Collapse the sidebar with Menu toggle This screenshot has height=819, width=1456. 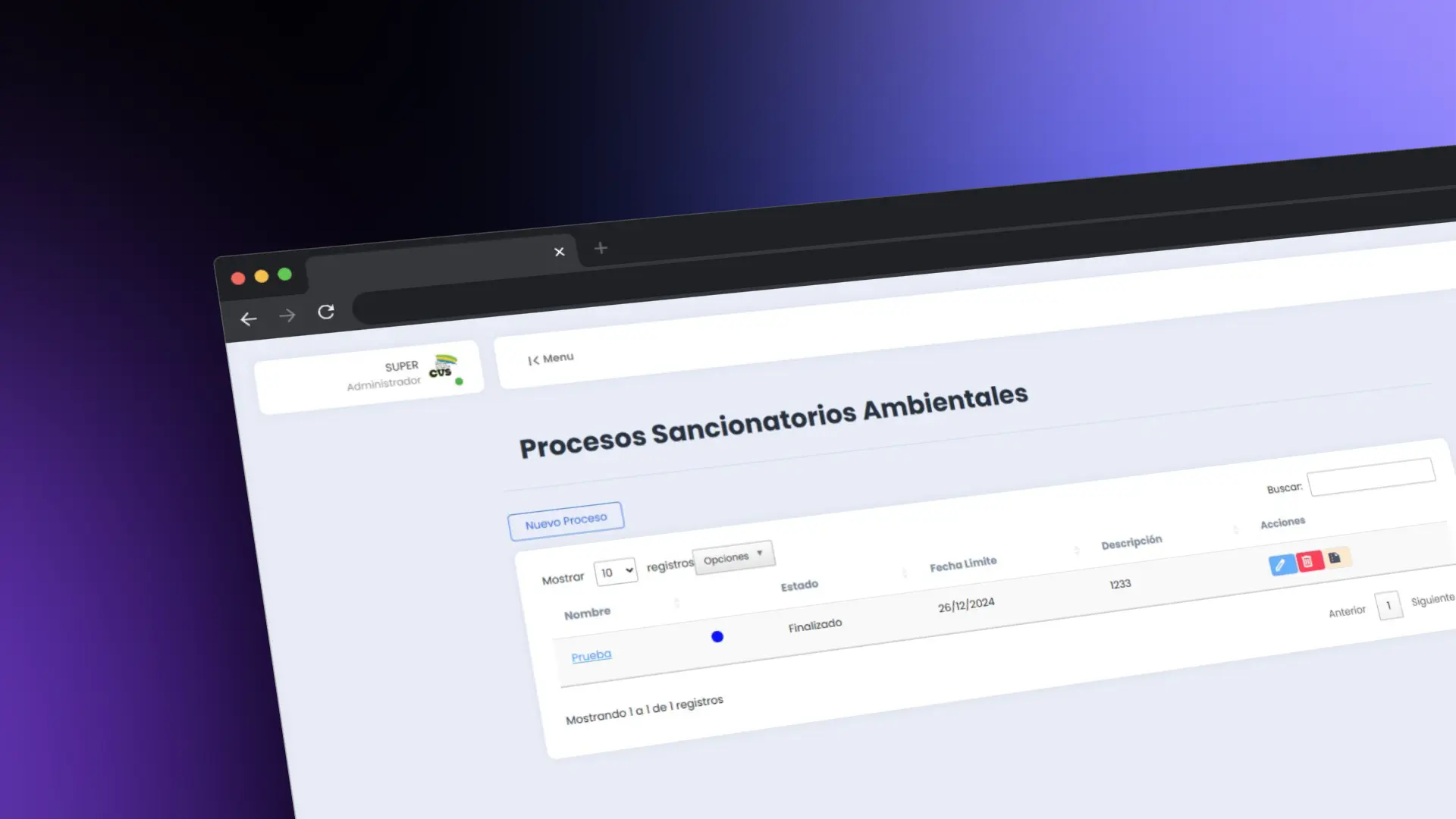point(551,359)
